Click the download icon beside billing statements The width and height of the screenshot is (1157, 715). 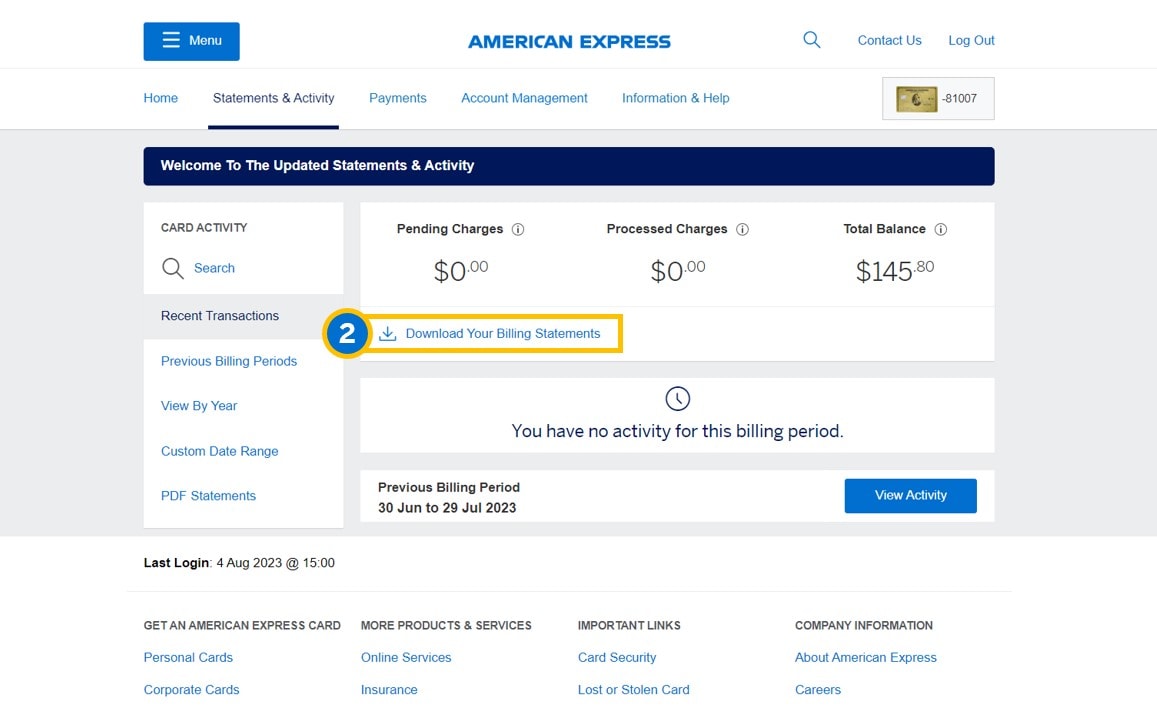click(388, 334)
